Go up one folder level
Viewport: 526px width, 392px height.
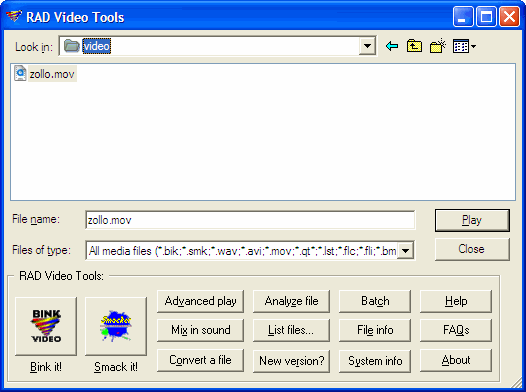[414, 46]
